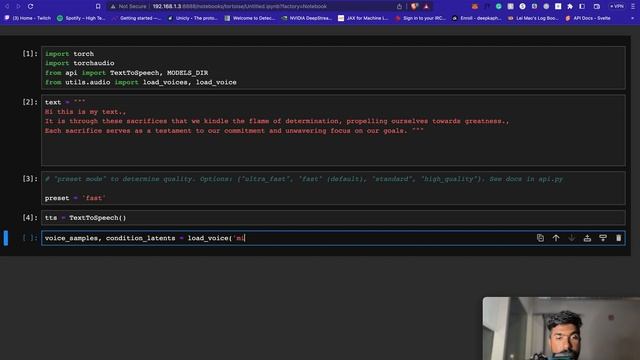Click the "preset = 'fast'" line

coord(75,198)
